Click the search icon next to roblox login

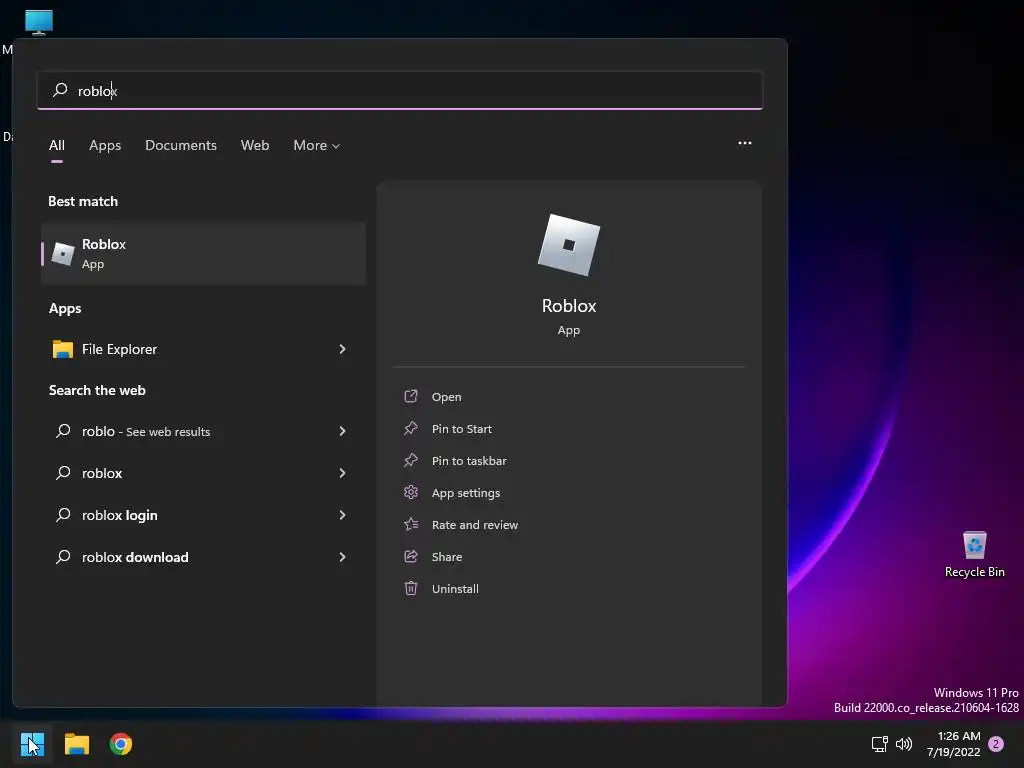[x=63, y=515]
